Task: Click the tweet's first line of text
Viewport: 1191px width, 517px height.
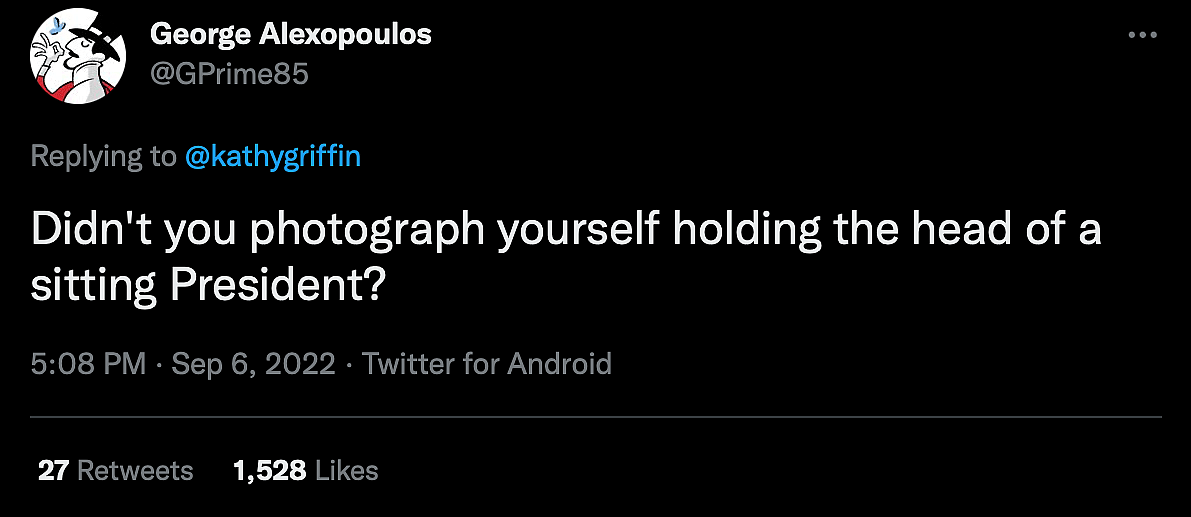Action: pyautogui.click(x=566, y=230)
